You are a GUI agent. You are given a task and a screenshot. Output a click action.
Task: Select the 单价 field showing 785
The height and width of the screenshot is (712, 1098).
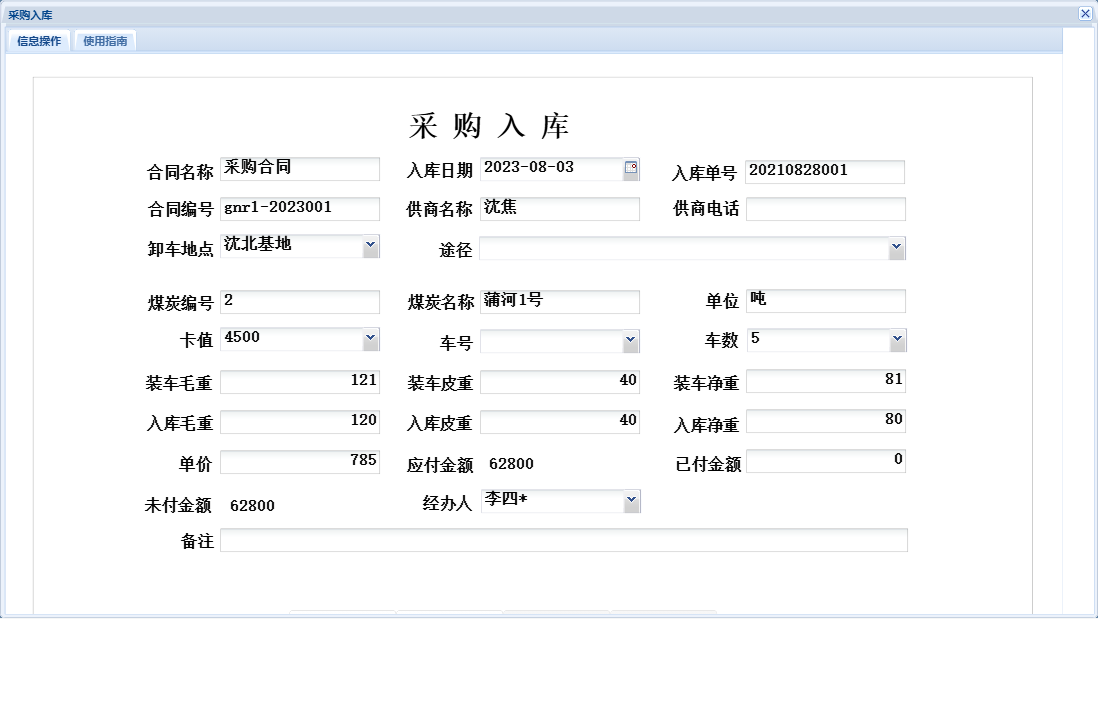click(300, 461)
